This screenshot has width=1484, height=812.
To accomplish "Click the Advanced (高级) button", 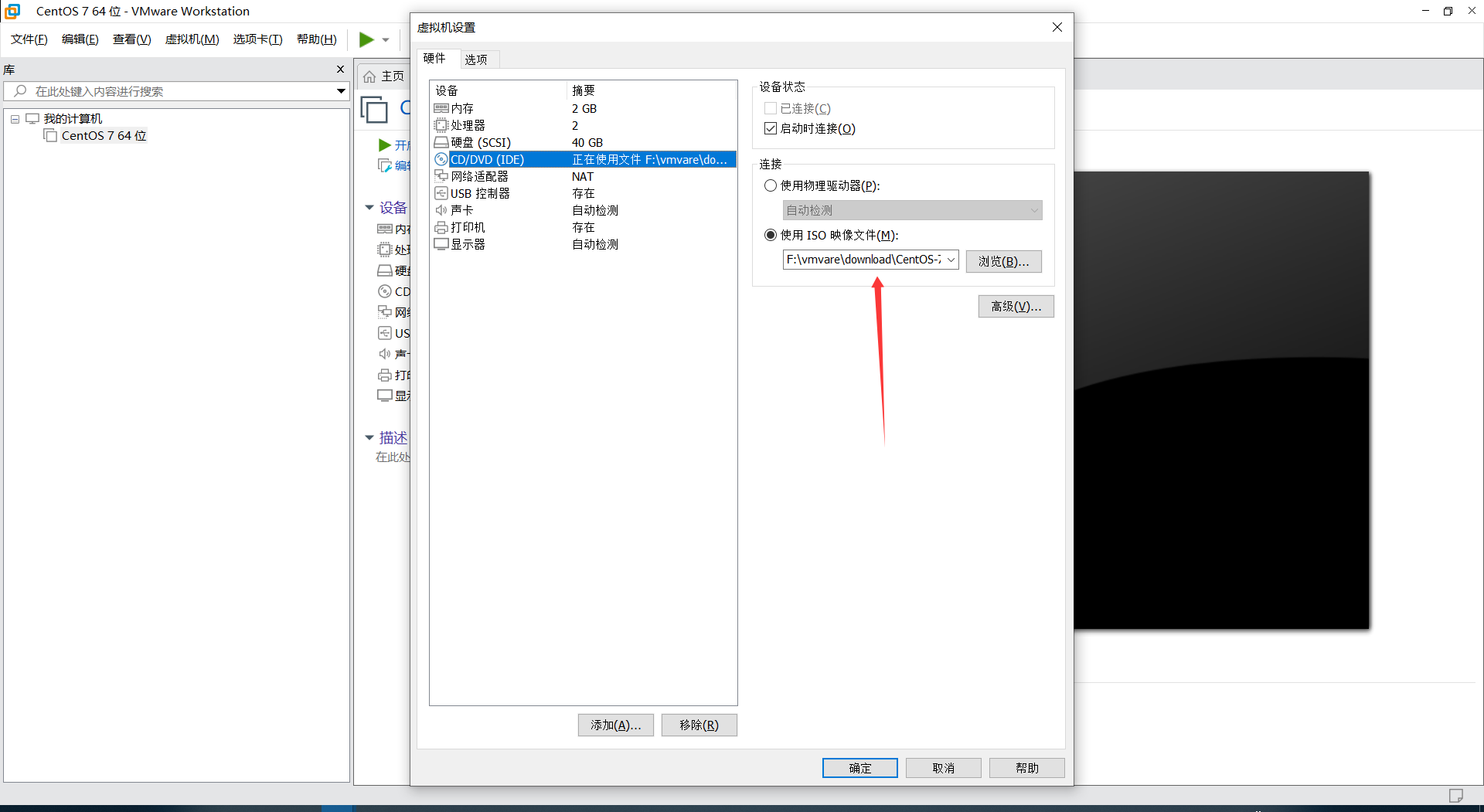I will (x=1016, y=306).
